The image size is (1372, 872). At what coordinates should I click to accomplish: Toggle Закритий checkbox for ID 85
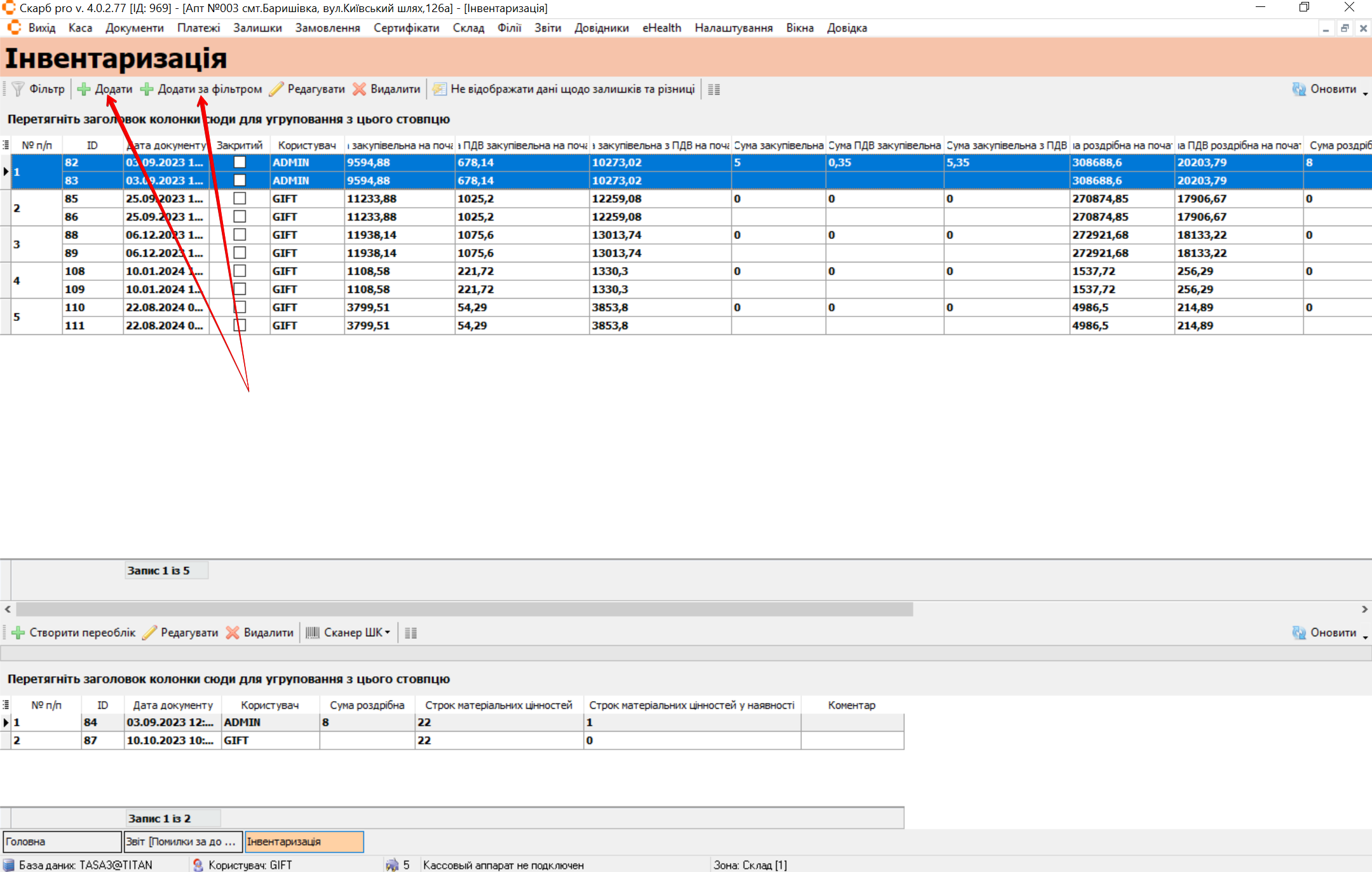[x=240, y=198]
